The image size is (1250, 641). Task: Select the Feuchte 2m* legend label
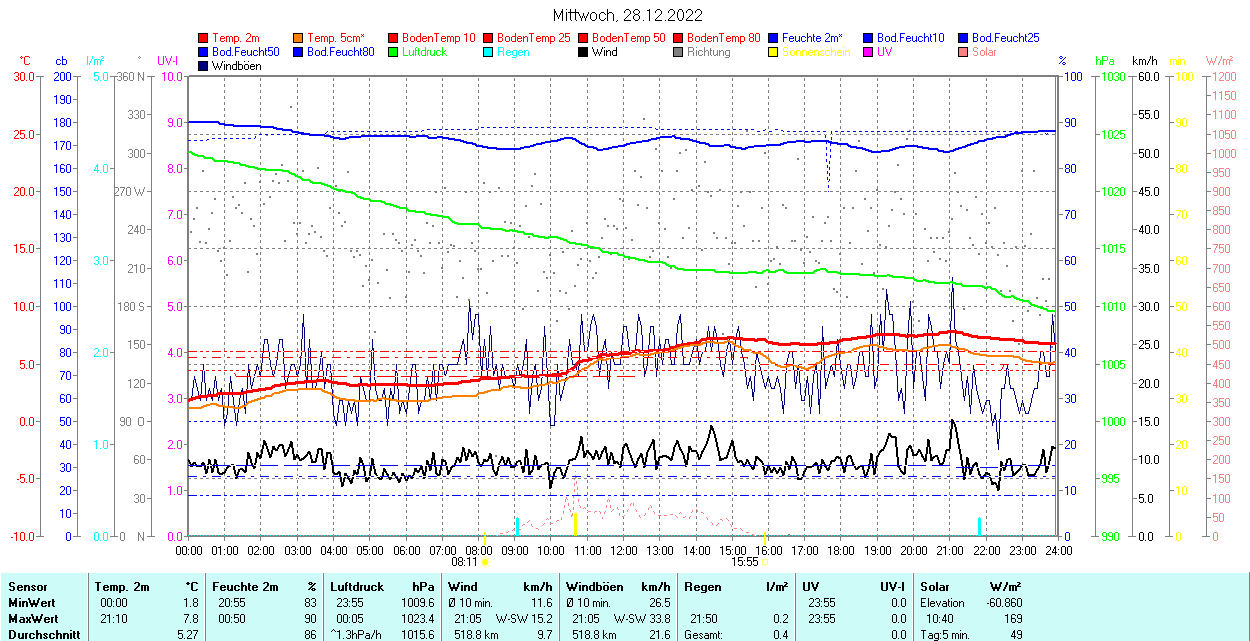tap(812, 38)
